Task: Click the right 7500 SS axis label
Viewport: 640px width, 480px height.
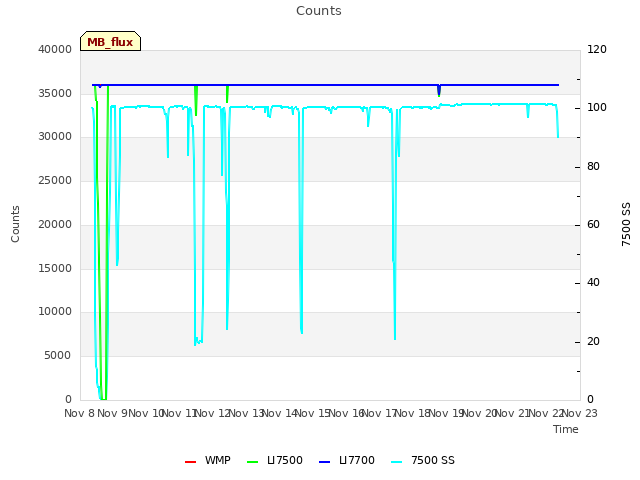Action: [626, 224]
